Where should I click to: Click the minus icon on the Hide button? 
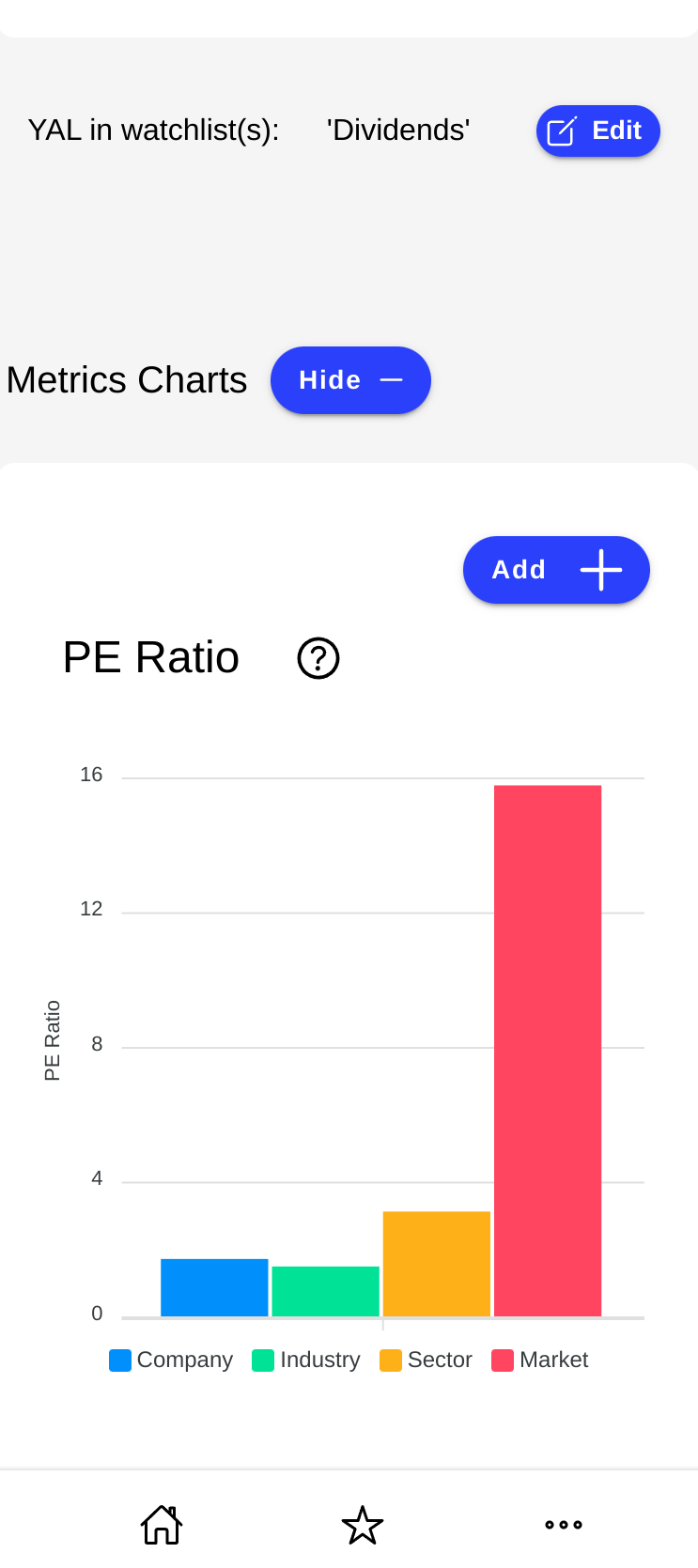coord(391,379)
